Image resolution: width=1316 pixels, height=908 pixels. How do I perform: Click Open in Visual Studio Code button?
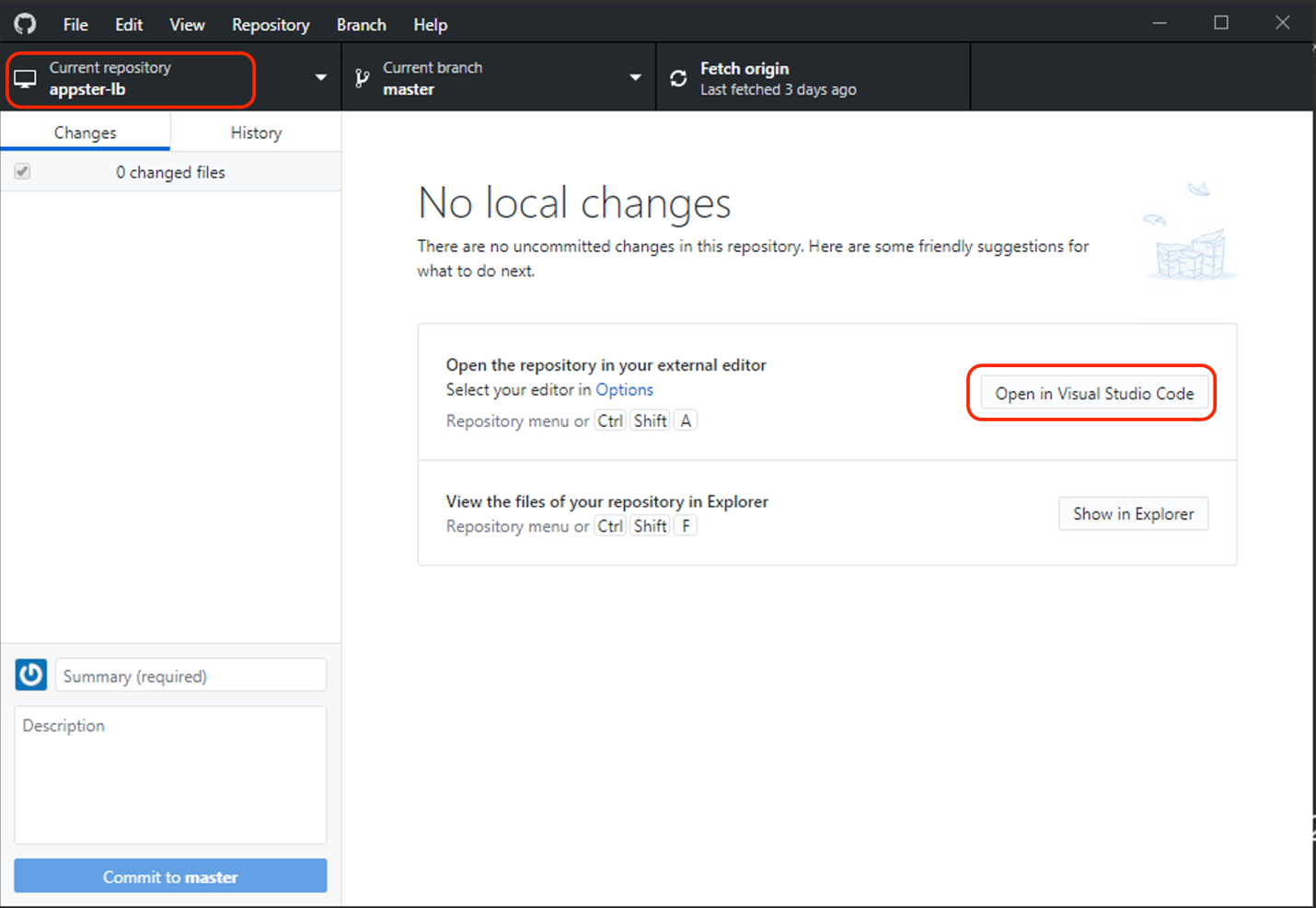click(x=1094, y=393)
